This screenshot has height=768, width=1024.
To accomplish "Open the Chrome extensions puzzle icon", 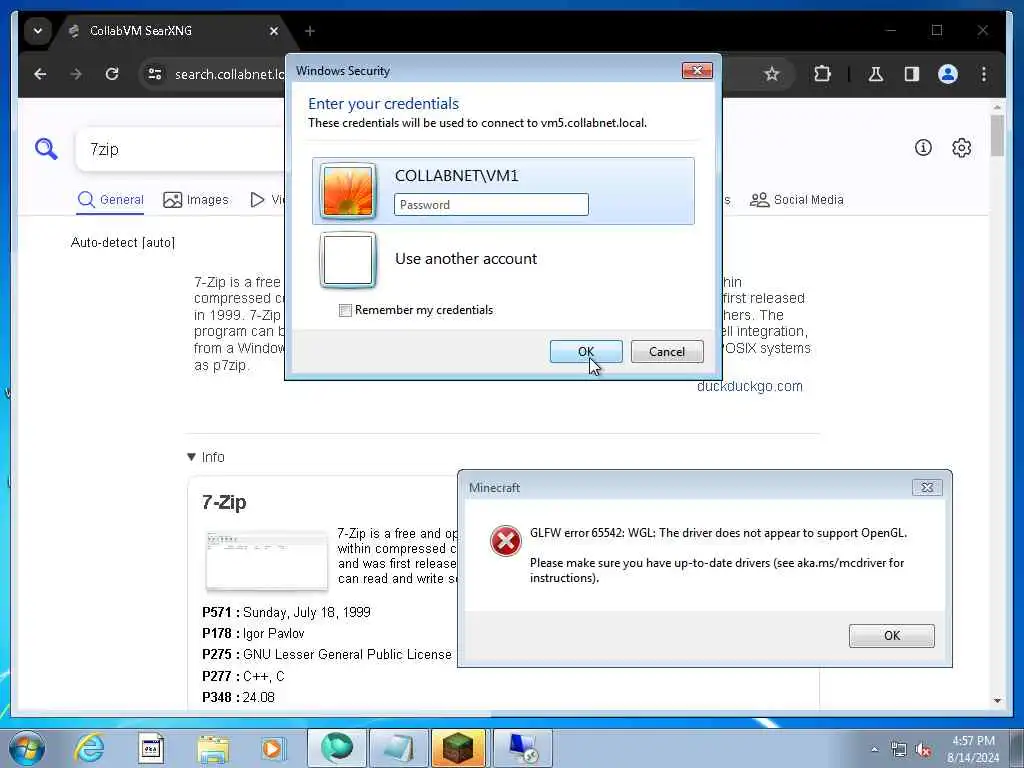I will coord(822,74).
